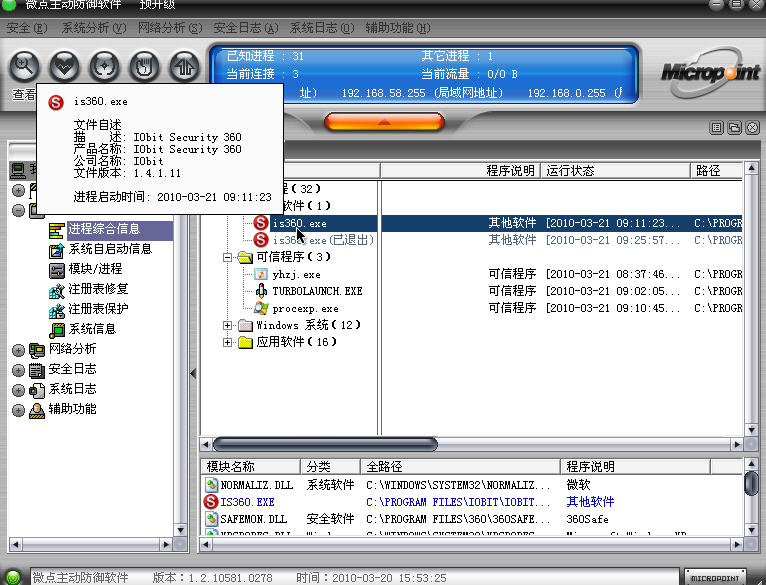Select procexp.exe in the process tree

click(305, 308)
